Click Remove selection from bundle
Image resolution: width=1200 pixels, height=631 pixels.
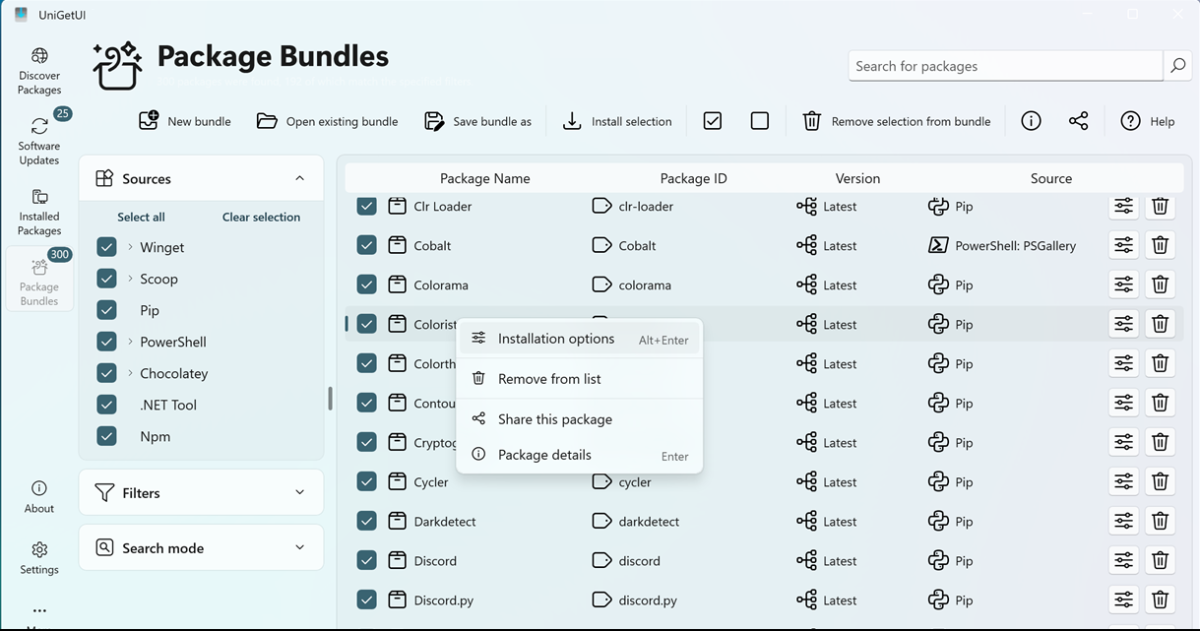(897, 121)
